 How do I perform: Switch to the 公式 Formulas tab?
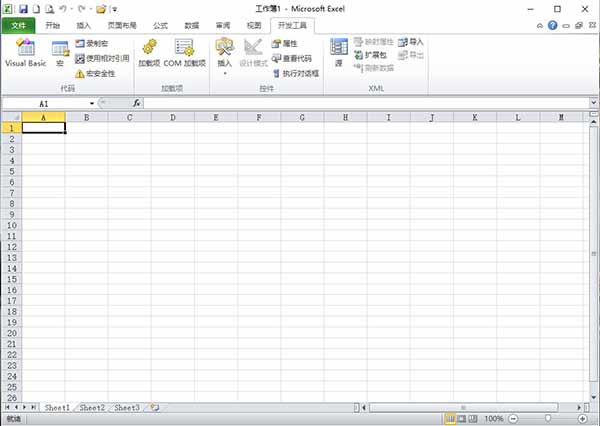click(x=161, y=25)
